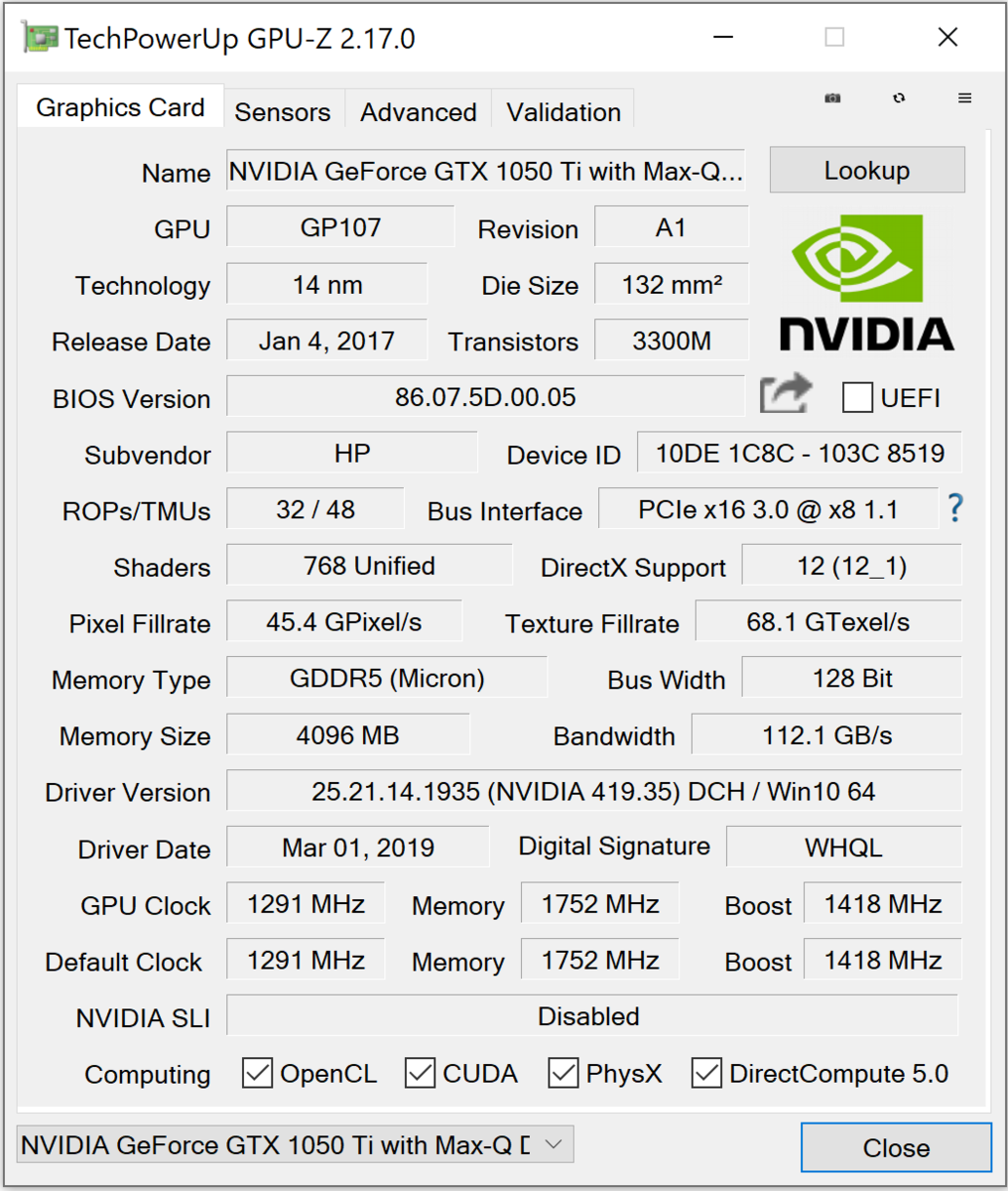The image size is (1008, 1191).
Task: Click the NVIDIA logo image
Action: pyautogui.click(x=866, y=283)
